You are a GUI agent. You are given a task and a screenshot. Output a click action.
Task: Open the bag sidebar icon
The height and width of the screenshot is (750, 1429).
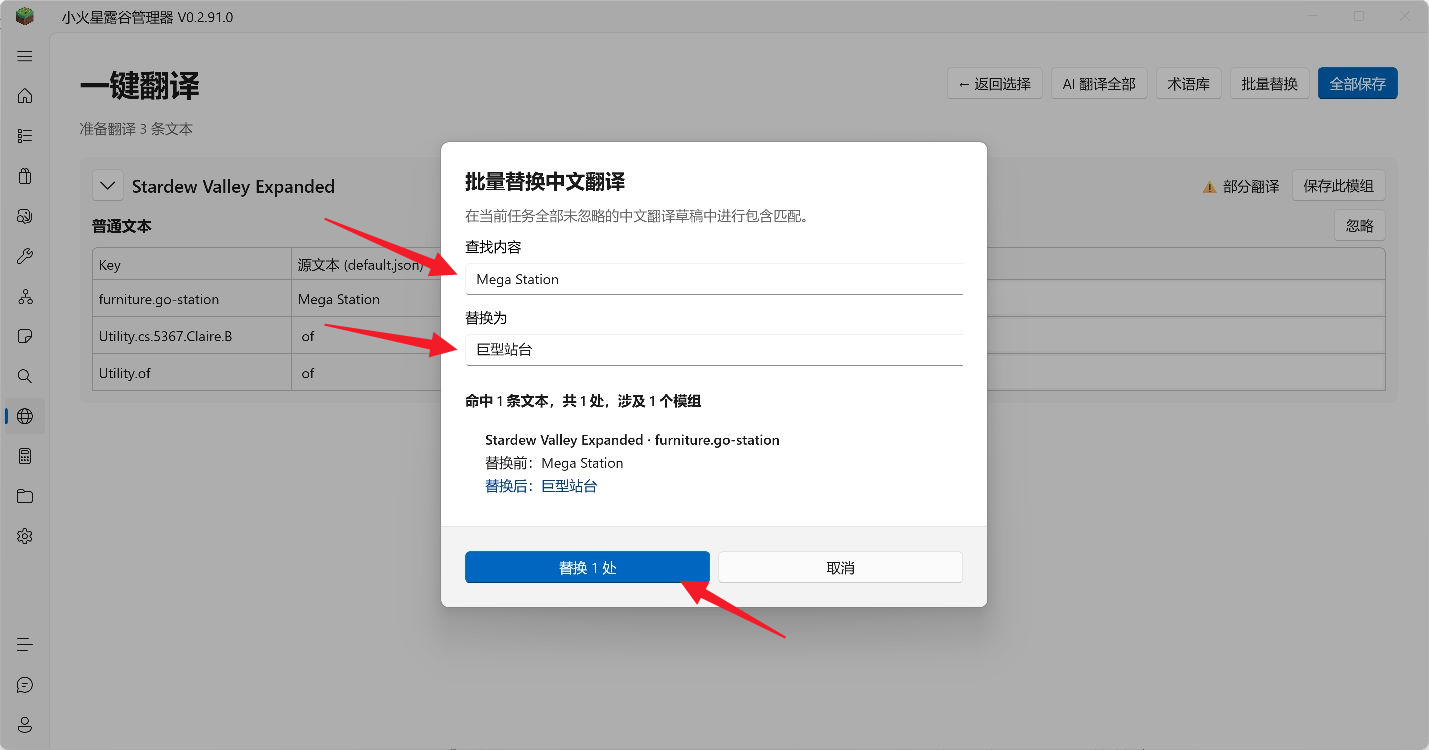[x=25, y=176]
